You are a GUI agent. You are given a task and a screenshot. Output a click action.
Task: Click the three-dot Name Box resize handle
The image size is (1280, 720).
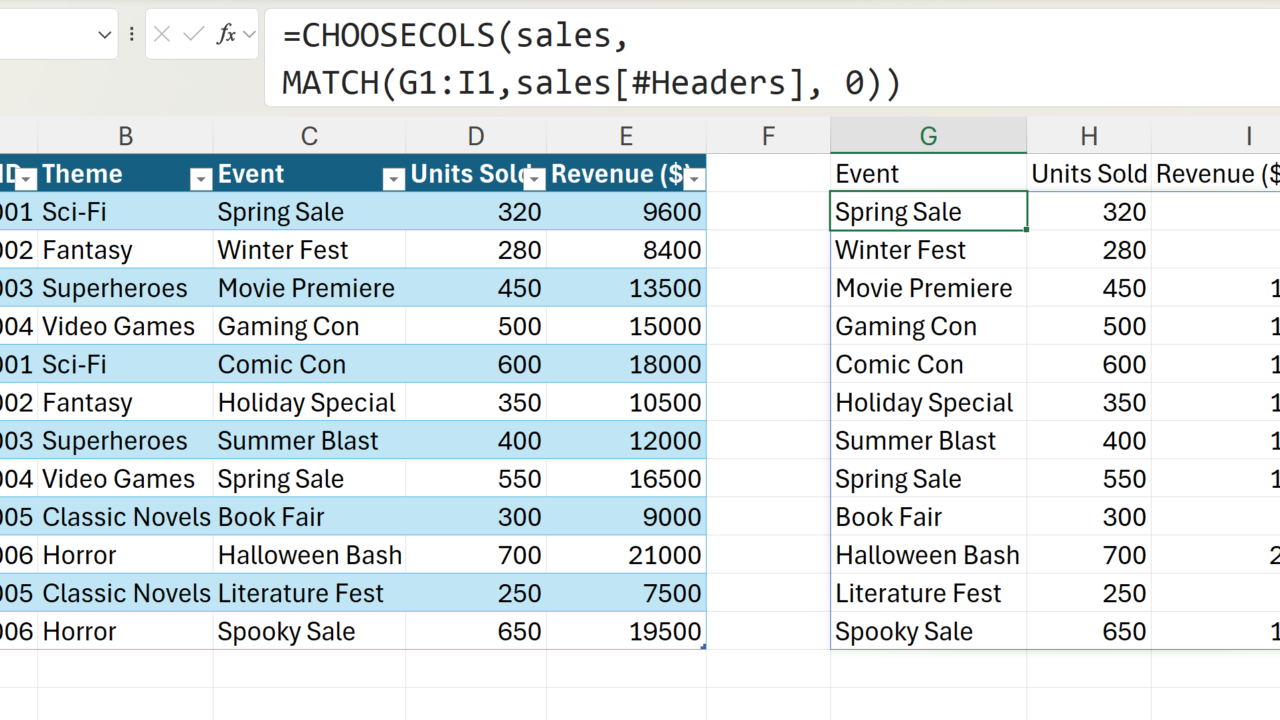pyautogui.click(x=132, y=35)
